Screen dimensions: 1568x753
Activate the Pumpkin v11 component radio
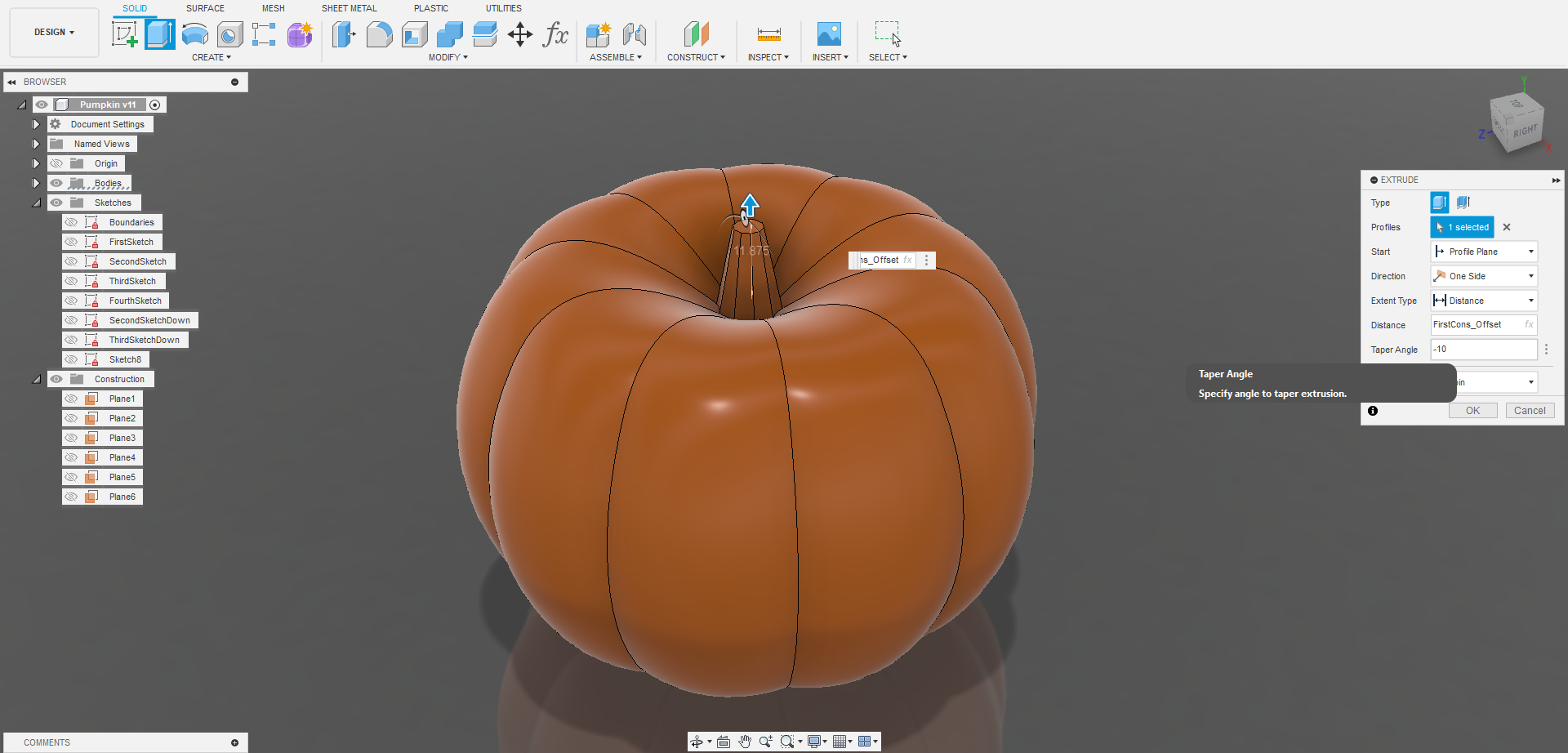pyautogui.click(x=155, y=105)
